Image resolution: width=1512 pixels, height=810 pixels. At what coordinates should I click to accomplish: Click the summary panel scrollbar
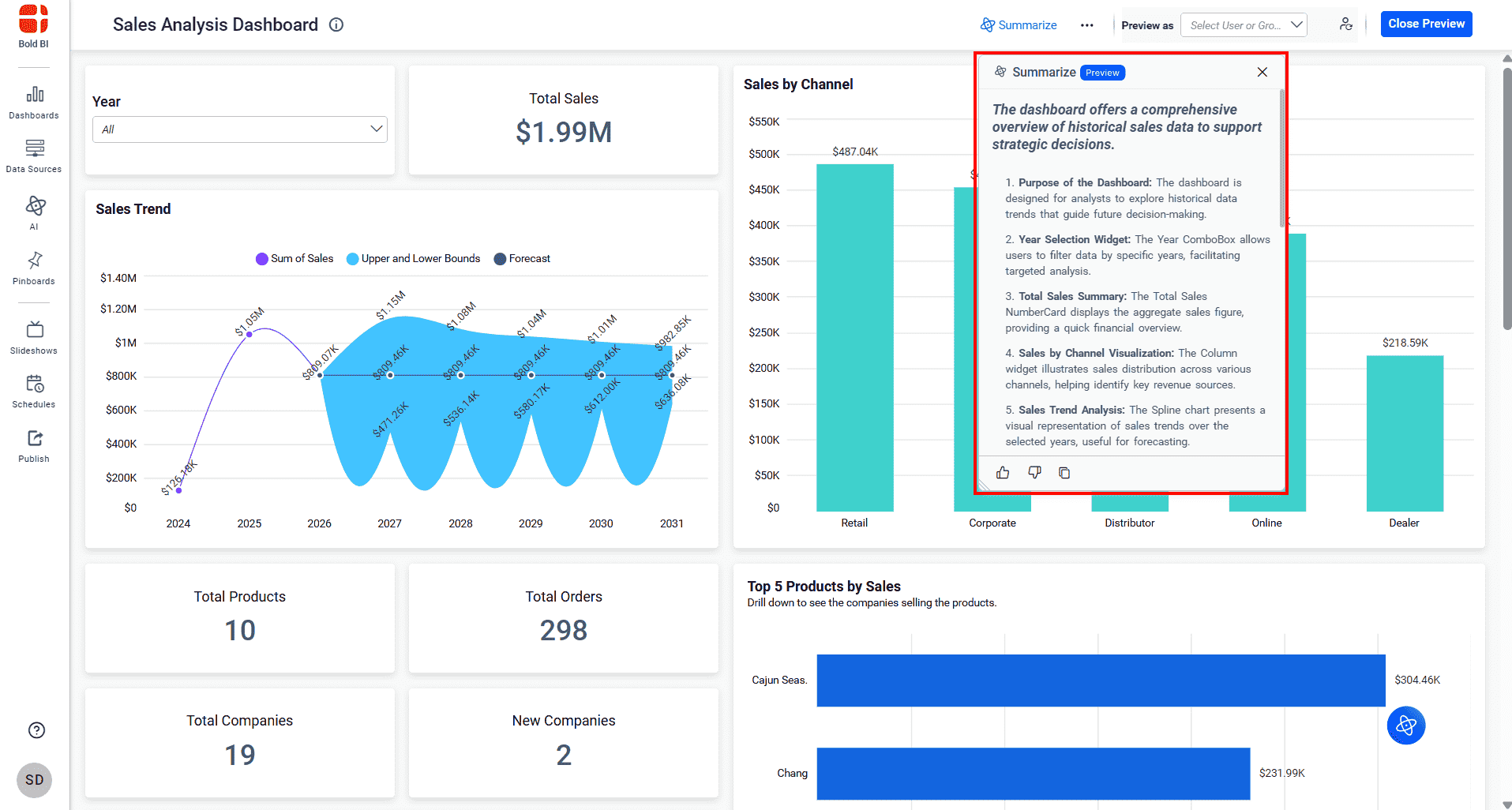1281,158
